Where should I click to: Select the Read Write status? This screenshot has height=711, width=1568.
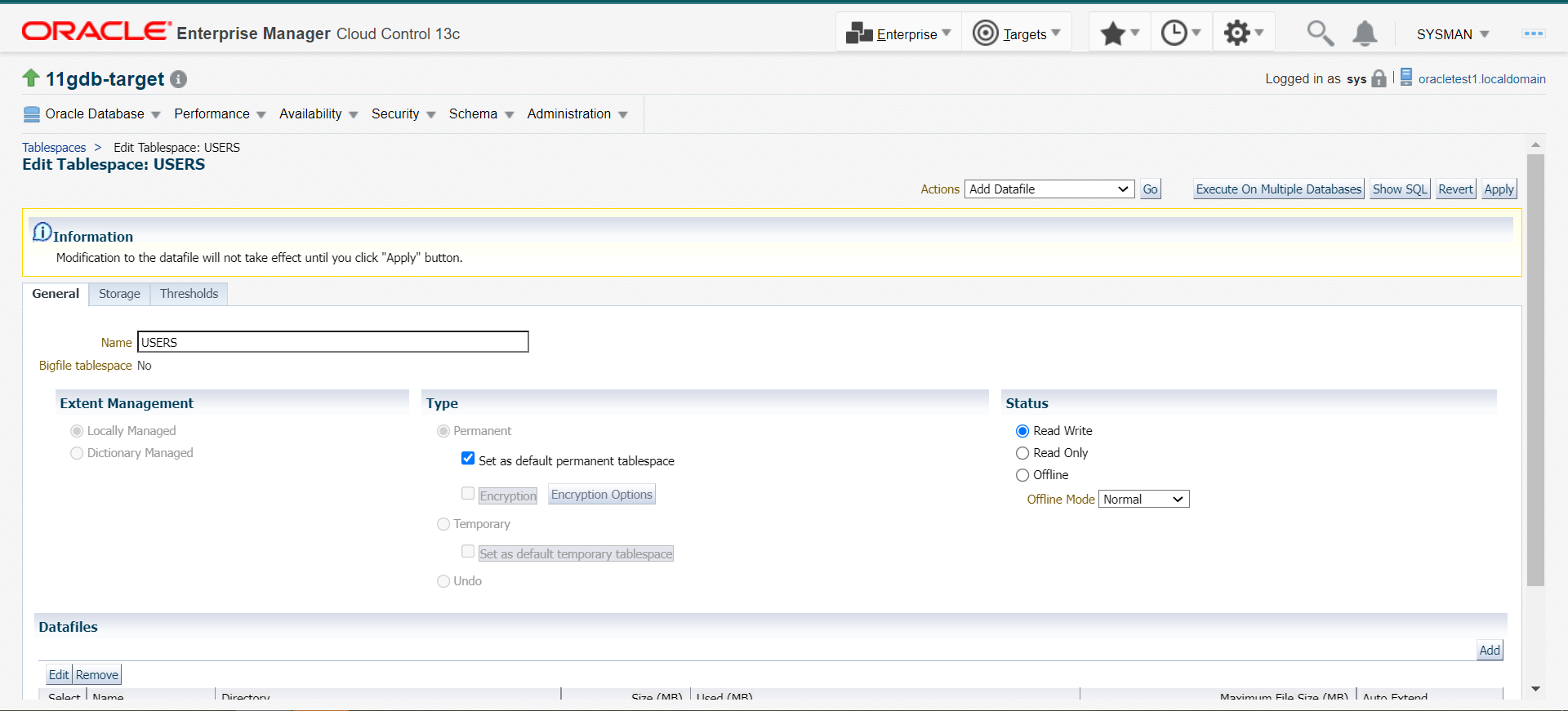pos(1022,431)
